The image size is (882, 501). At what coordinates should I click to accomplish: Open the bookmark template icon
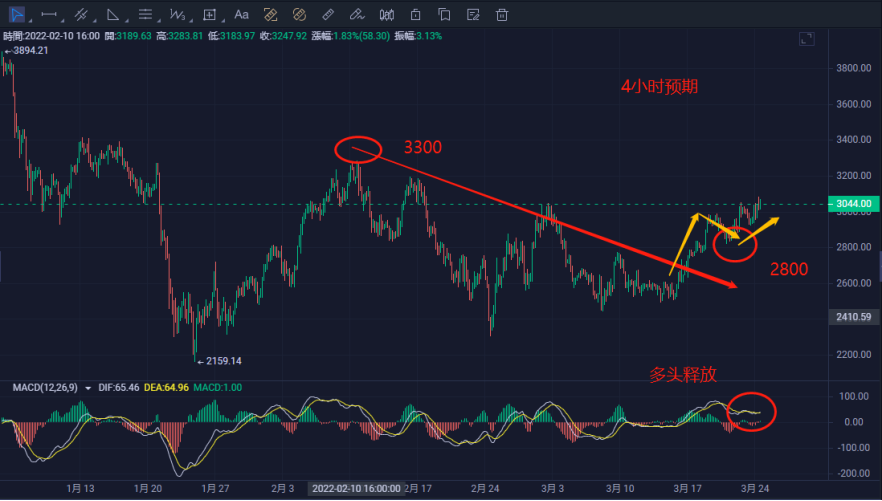tap(445, 15)
